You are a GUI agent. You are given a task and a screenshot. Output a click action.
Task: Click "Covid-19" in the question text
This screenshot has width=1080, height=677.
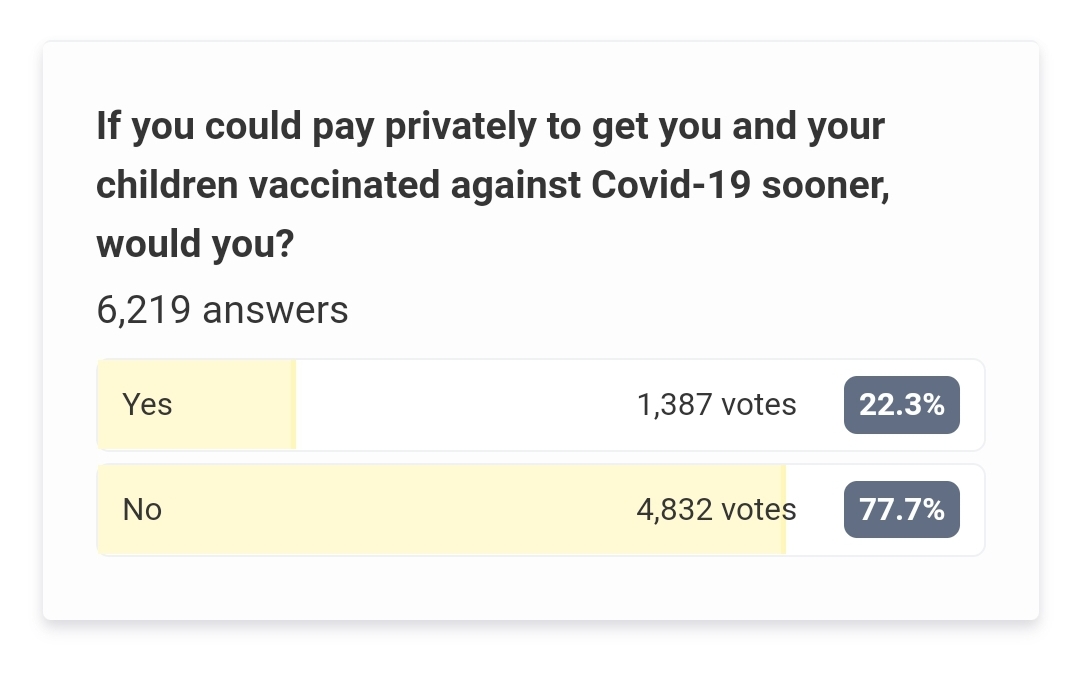point(671,185)
